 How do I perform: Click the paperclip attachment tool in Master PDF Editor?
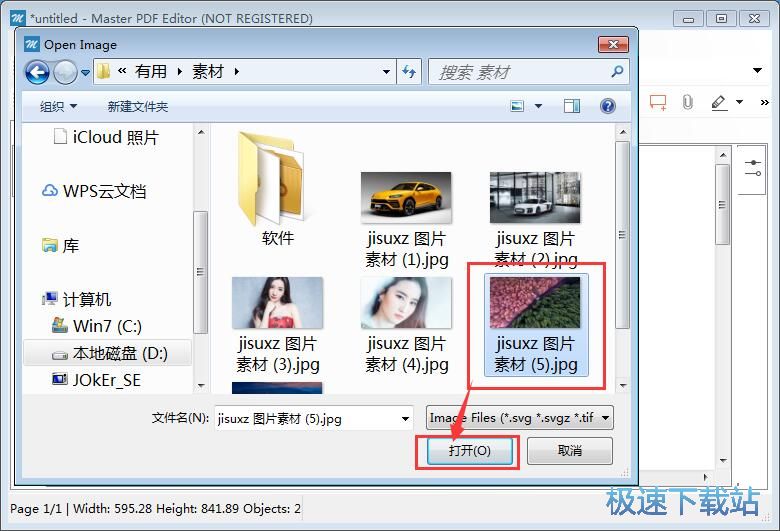687,103
